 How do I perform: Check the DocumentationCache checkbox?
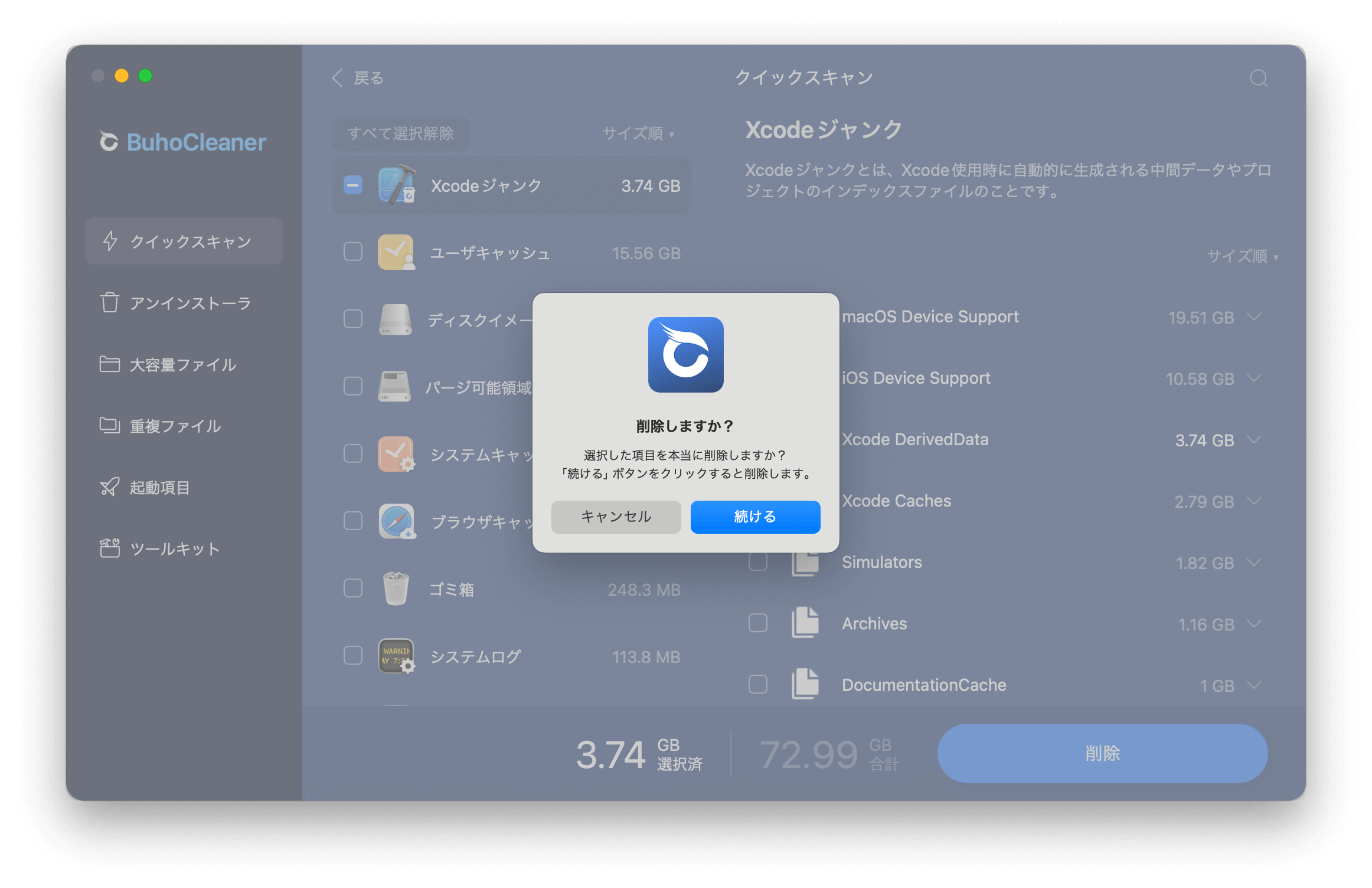coord(758,684)
